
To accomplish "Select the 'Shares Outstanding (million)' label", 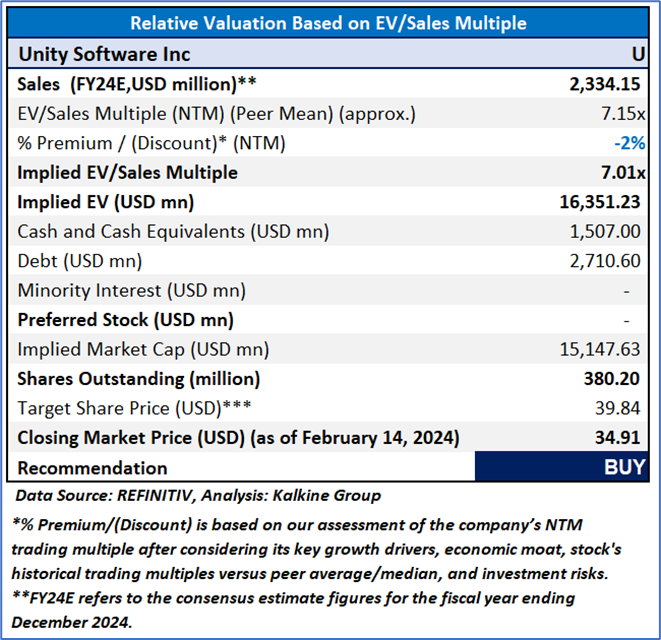I will pos(138,379).
